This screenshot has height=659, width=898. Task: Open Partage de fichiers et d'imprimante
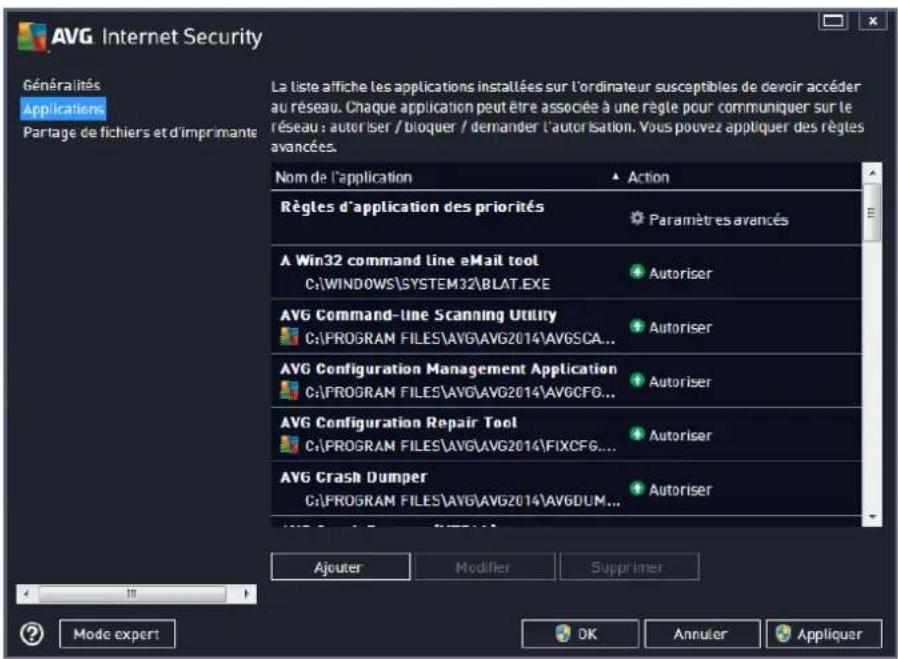140,133
